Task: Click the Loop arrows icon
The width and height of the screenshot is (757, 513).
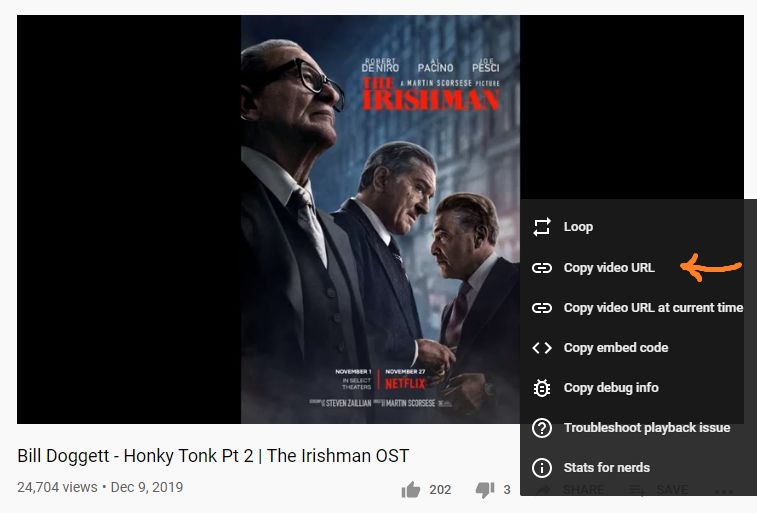Action: coord(542,227)
